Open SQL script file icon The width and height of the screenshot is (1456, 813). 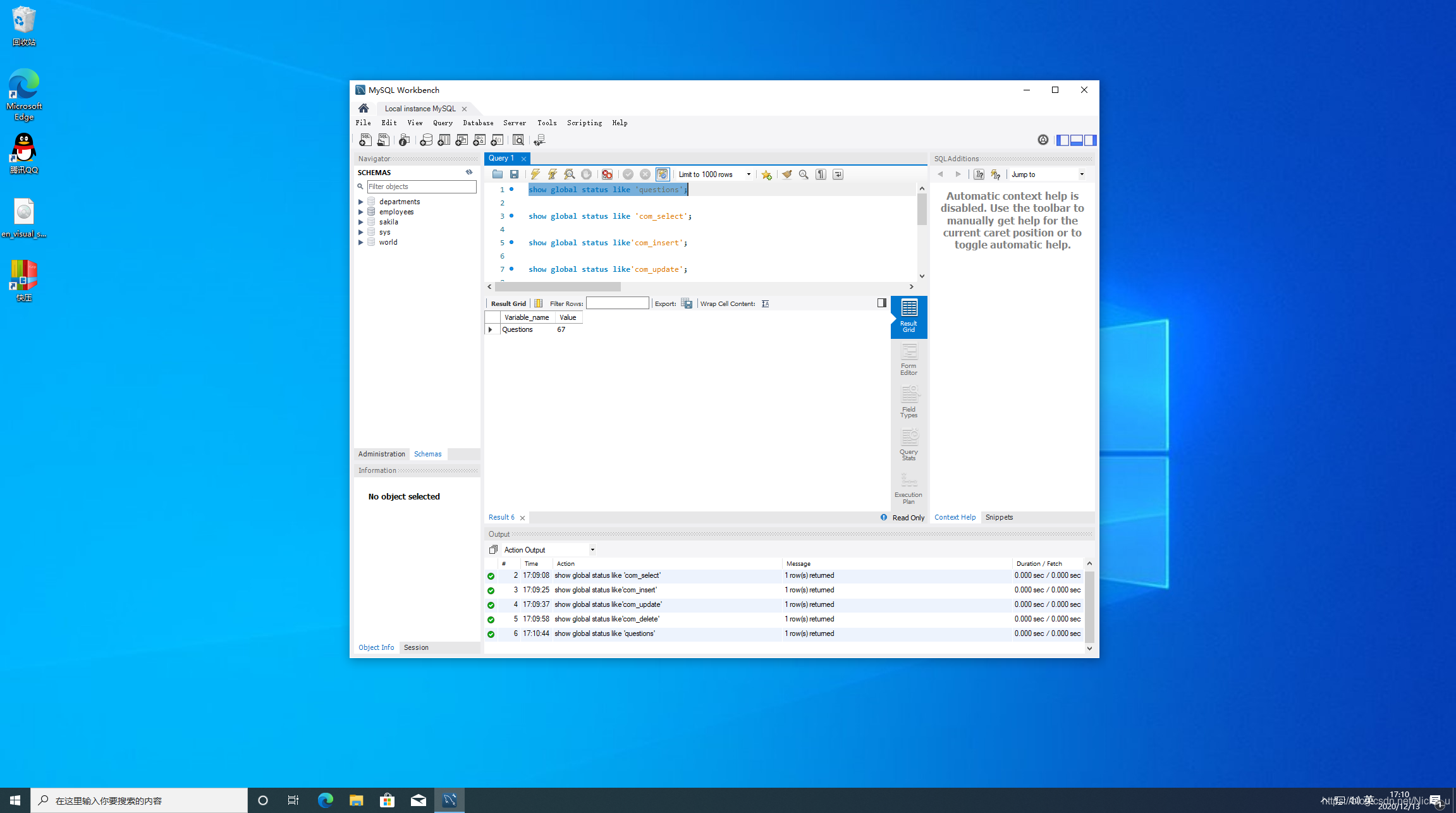[383, 140]
